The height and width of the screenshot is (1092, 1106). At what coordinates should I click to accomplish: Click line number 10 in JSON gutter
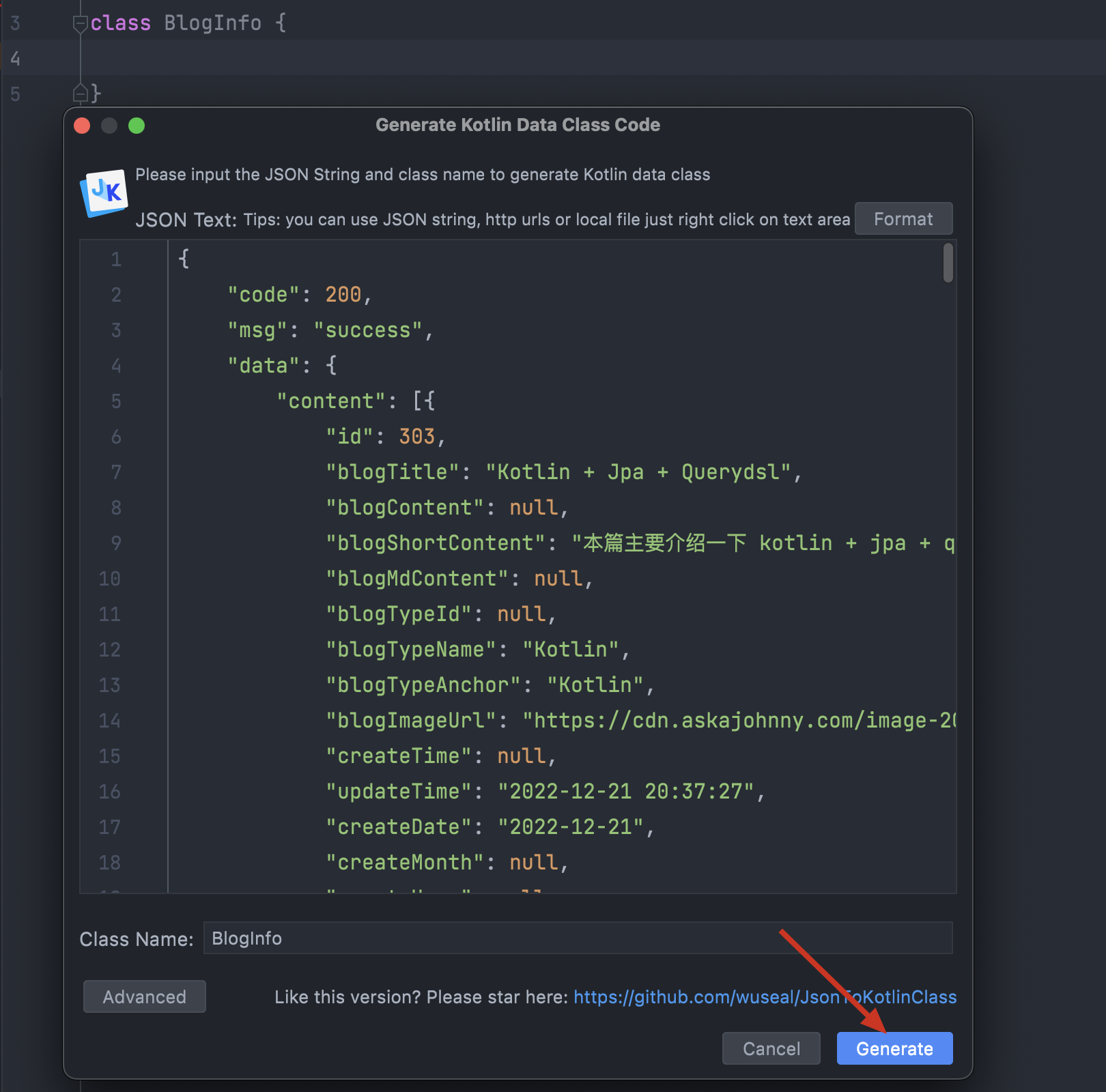pyautogui.click(x=109, y=579)
